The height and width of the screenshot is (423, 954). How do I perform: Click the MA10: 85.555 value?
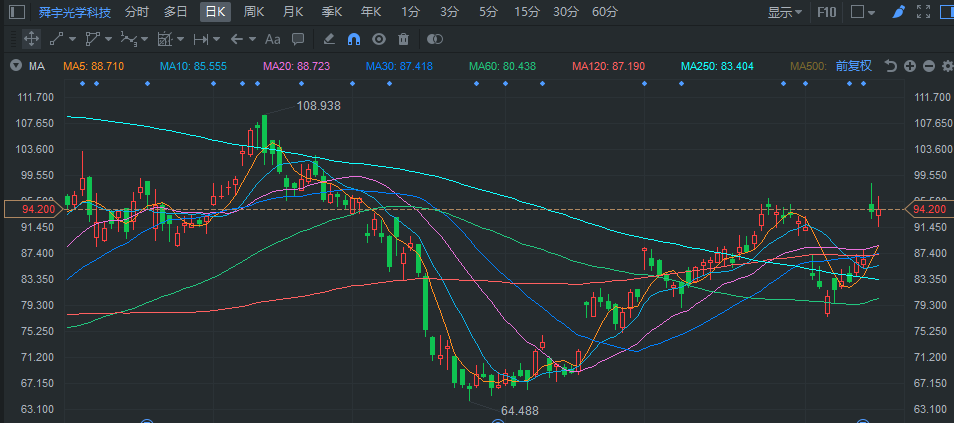point(193,66)
